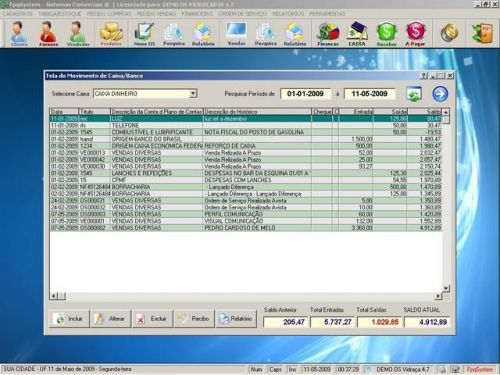
Task: Click the Relatório button at dialog bottom
Action: pyautogui.click(x=236, y=319)
